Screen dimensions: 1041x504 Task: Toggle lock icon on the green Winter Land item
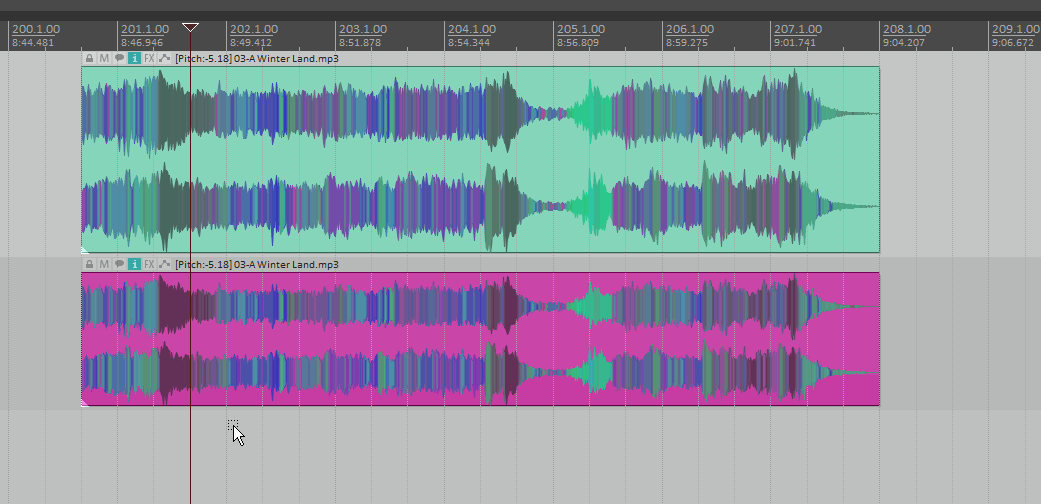tap(90, 58)
